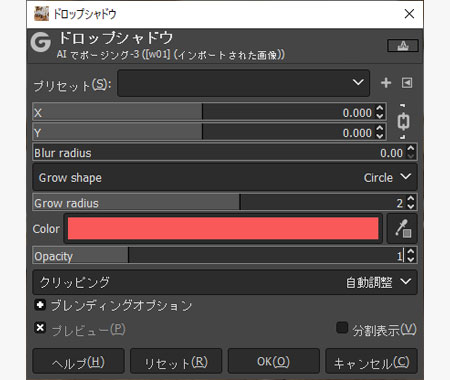This screenshot has width=450, height=380.
Task: Click the Opacity value field
Action: (400, 256)
